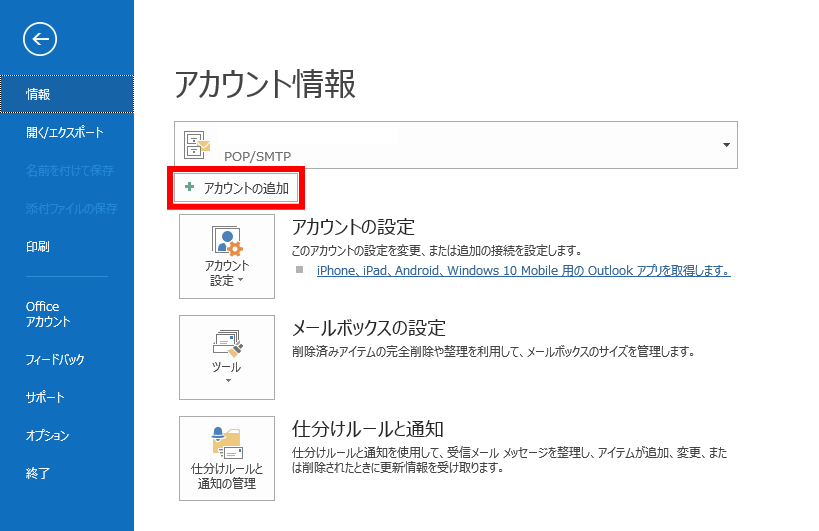Open the ツール dropdown button
The height and width of the screenshot is (531, 819).
(x=227, y=357)
